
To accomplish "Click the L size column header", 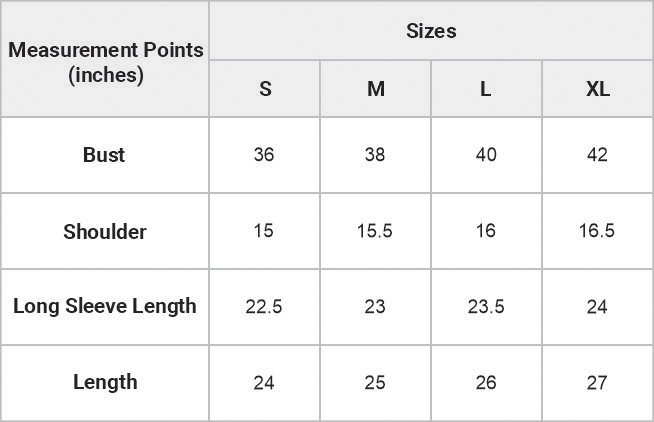I will [486, 88].
